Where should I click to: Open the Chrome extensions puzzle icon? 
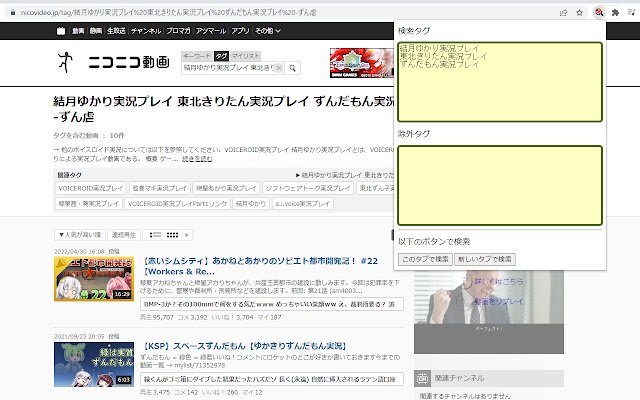coord(615,13)
